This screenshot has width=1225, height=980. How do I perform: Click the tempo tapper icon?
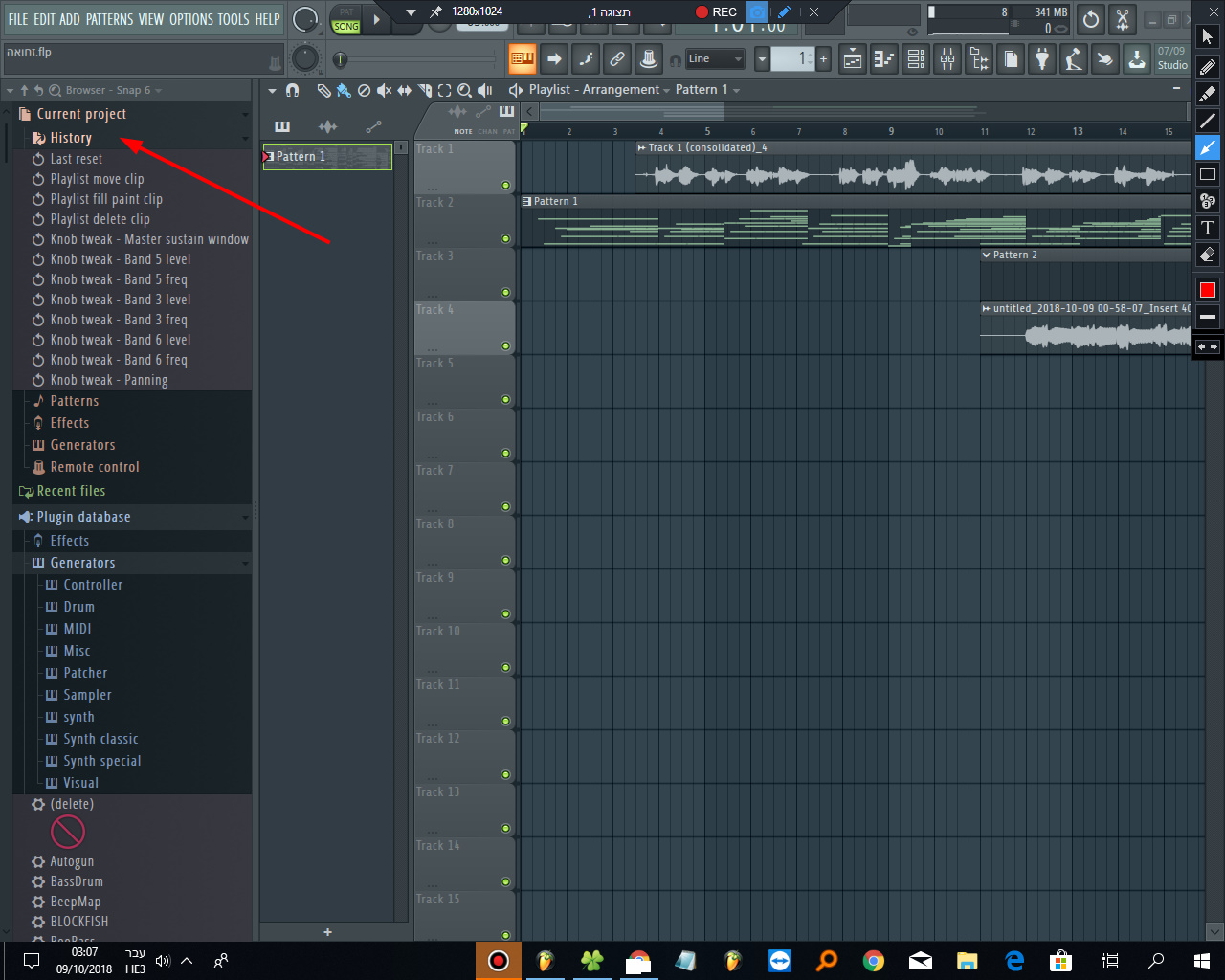click(1074, 59)
